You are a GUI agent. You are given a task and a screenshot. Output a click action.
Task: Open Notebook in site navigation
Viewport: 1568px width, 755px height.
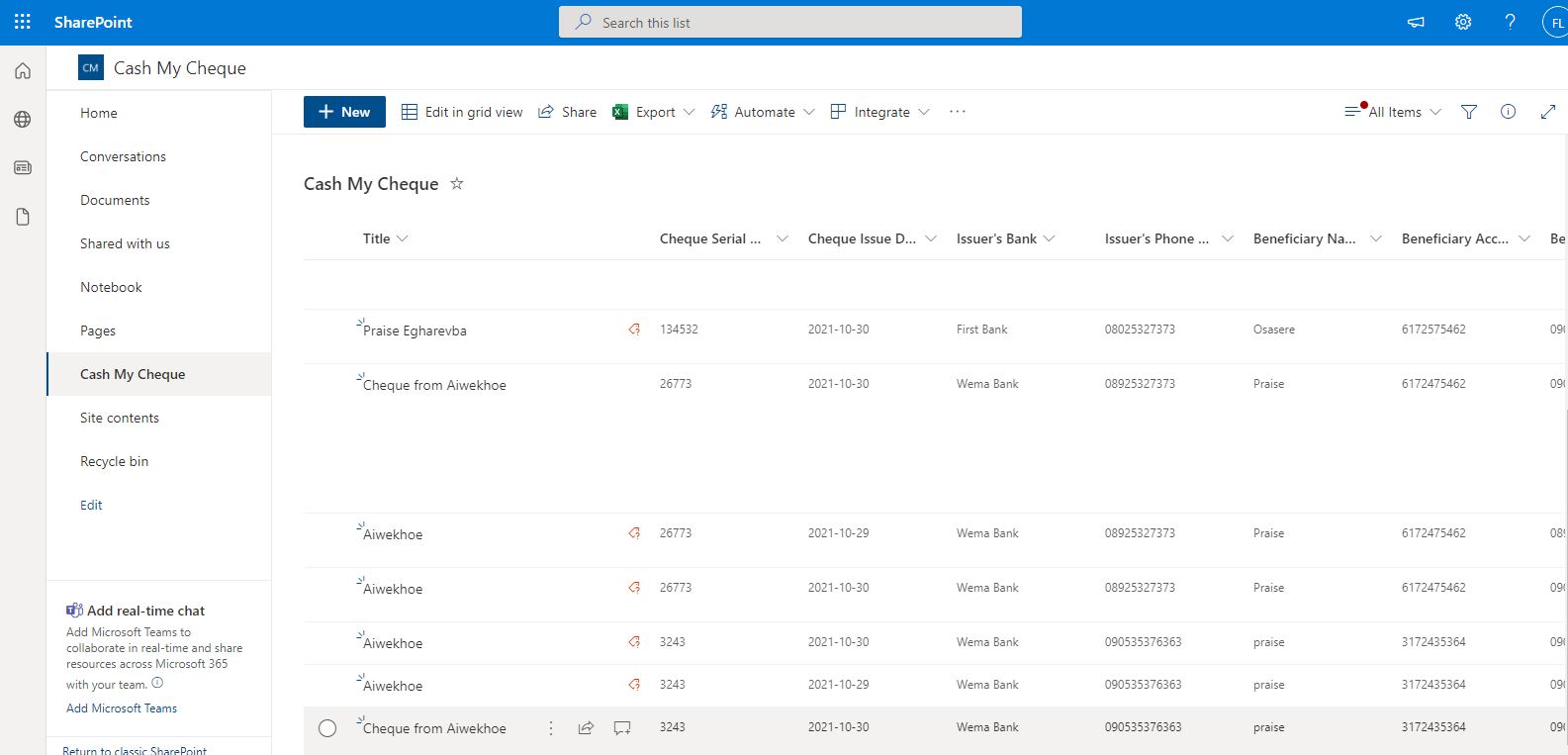tap(111, 287)
